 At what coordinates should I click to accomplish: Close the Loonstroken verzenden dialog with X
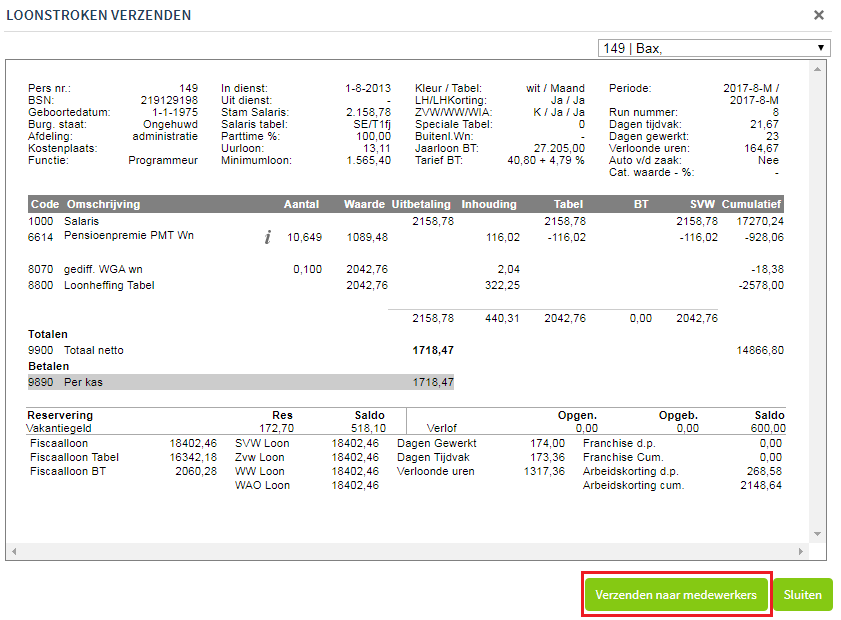[x=819, y=15]
